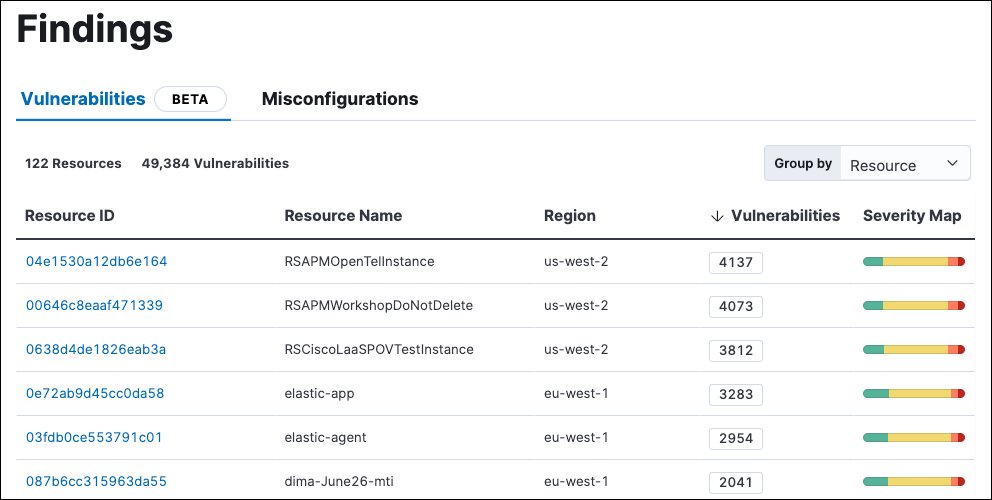
Task: Click the severity bar for elastic-app
Action: tap(914, 394)
